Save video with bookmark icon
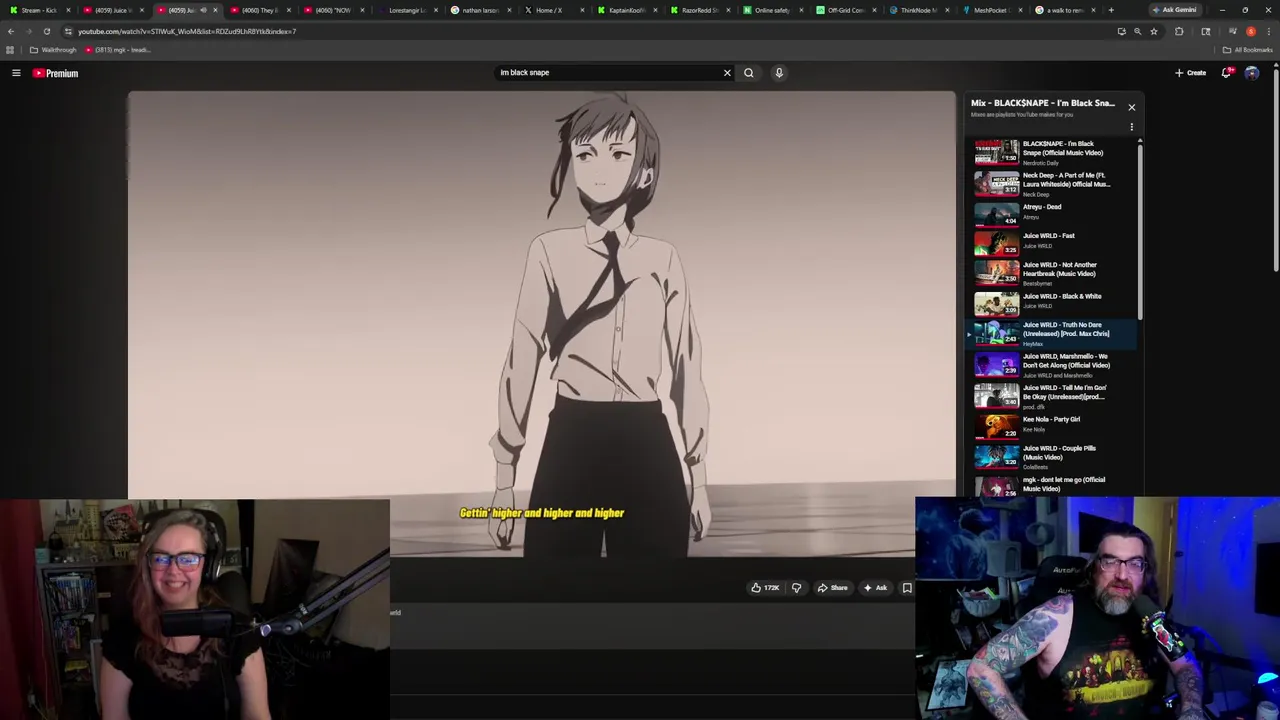Viewport: 1280px width, 720px height. click(907, 588)
